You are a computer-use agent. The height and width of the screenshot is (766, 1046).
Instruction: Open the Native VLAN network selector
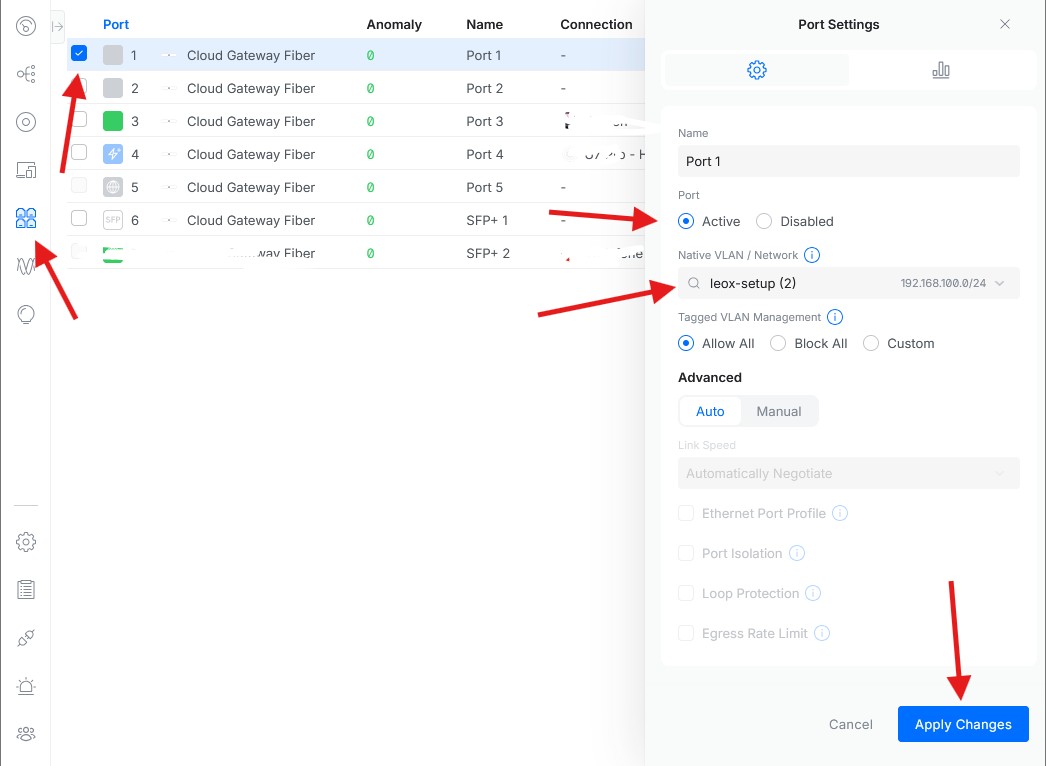tap(848, 283)
